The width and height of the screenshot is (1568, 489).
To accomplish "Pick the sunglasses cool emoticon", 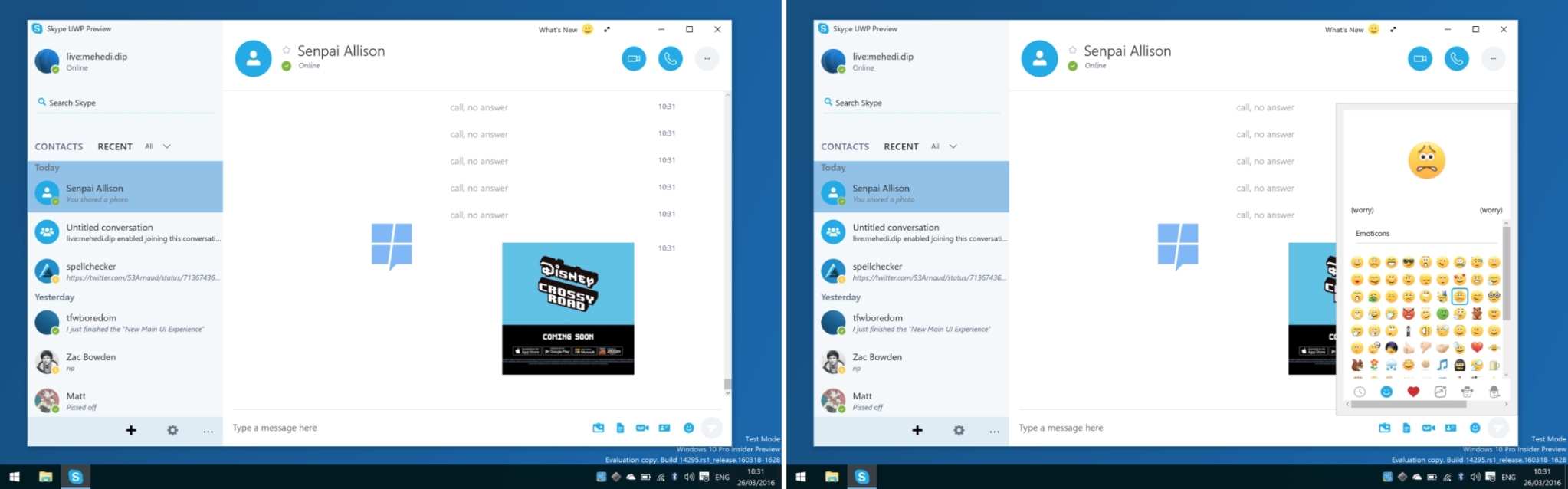I will tap(1409, 262).
